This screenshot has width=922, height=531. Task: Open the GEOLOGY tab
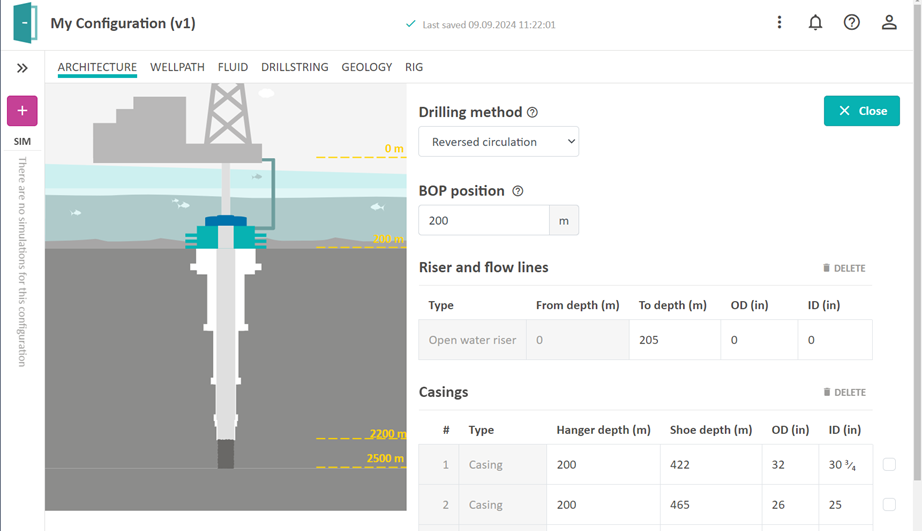[366, 67]
